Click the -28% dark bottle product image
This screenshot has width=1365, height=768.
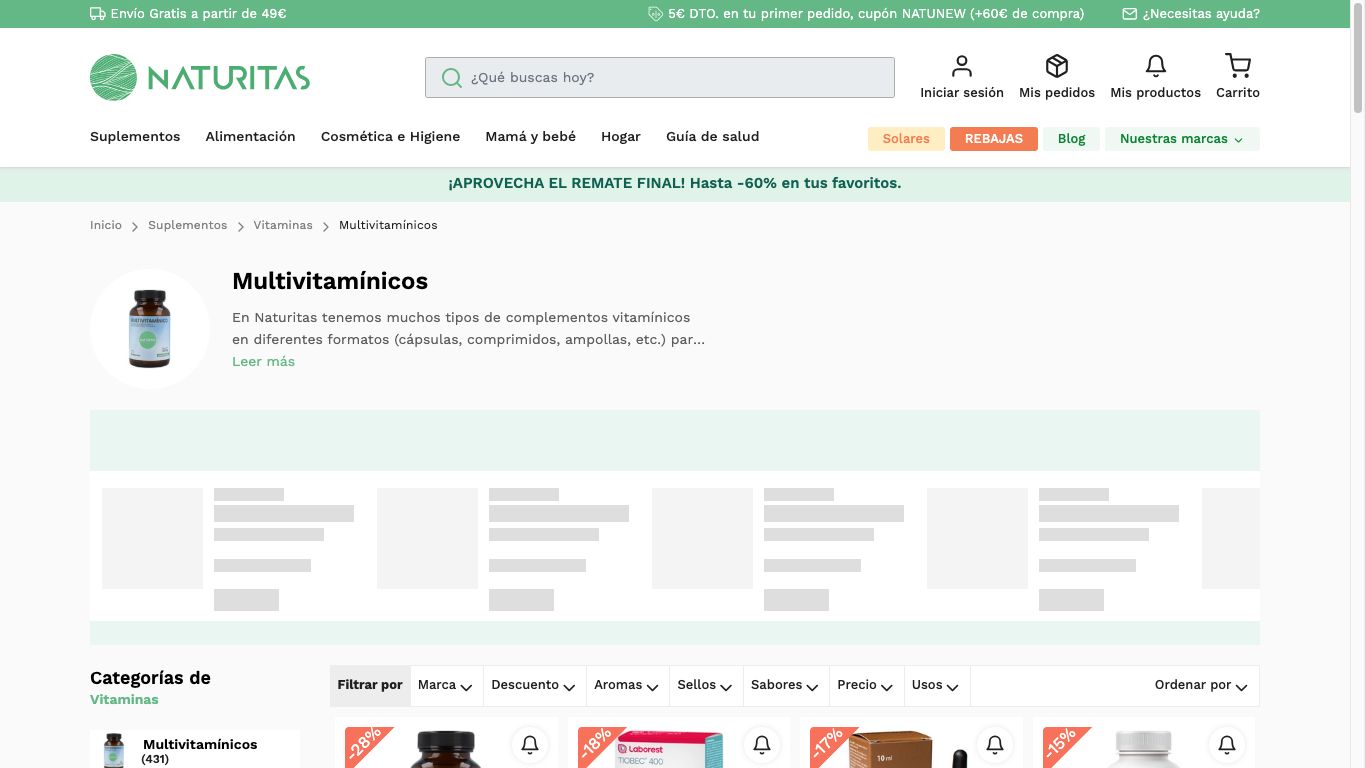pos(446,750)
